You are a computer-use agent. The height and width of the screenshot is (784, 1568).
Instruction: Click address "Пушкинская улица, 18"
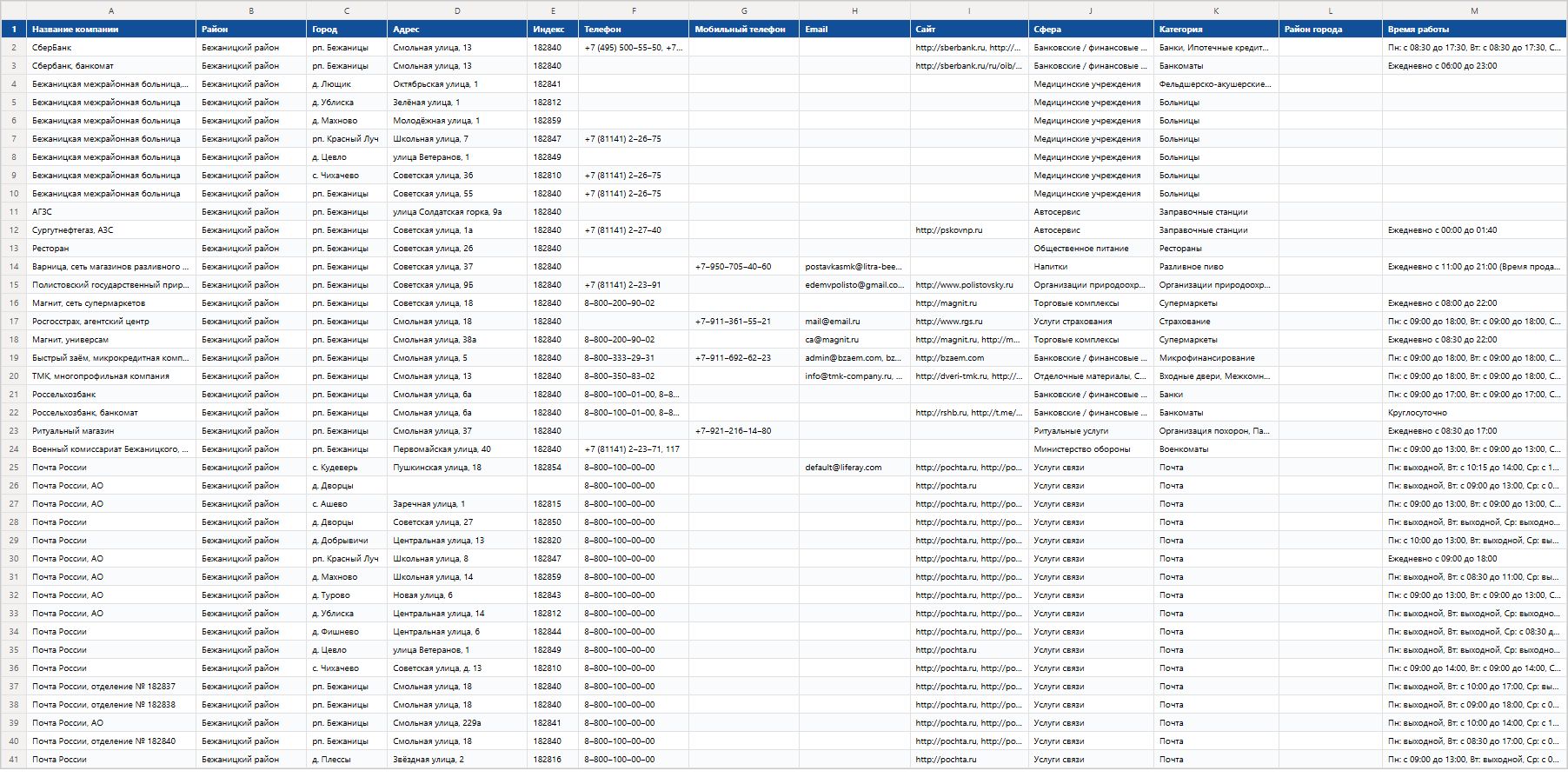pyautogui.click(x=457, y=468)
